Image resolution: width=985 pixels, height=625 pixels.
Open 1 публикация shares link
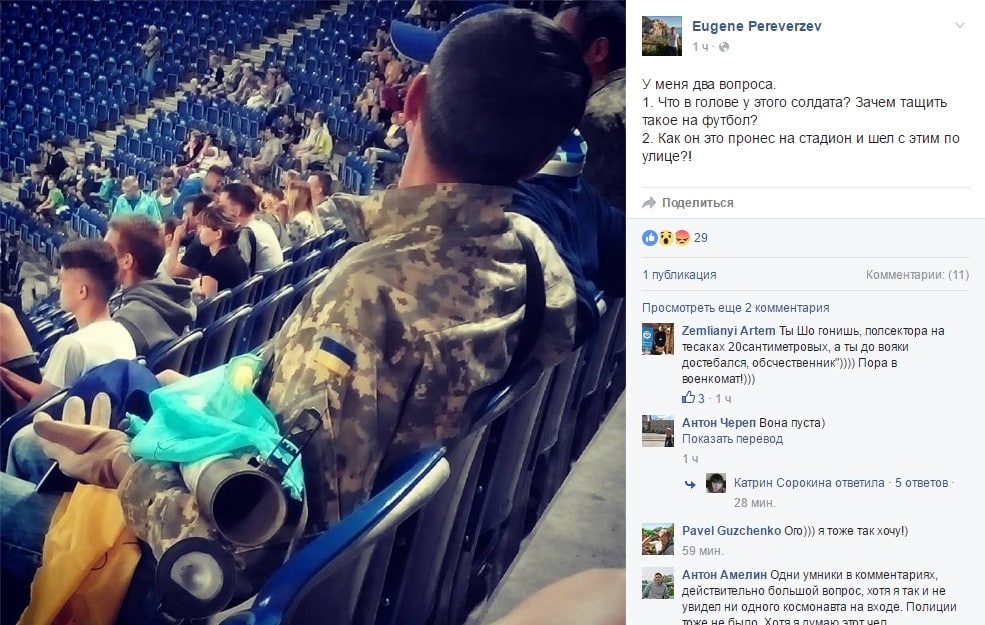(679, 274)
